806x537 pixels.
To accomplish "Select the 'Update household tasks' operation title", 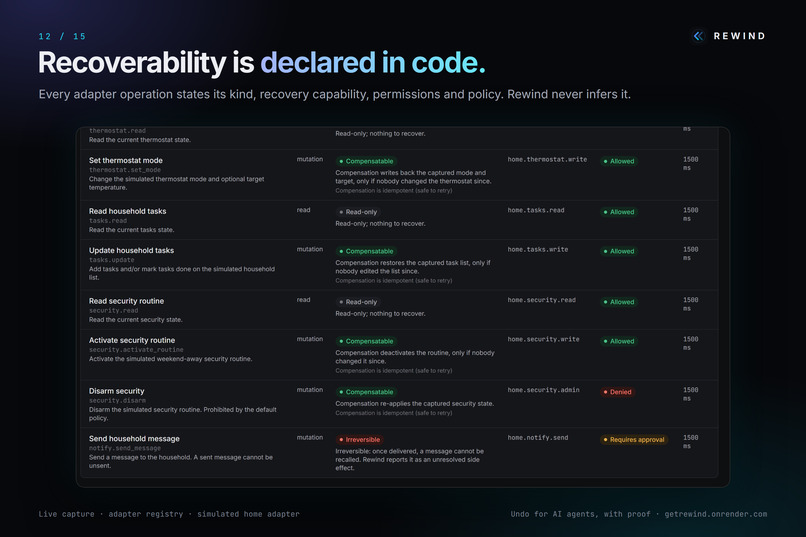I will pos(132,250).
